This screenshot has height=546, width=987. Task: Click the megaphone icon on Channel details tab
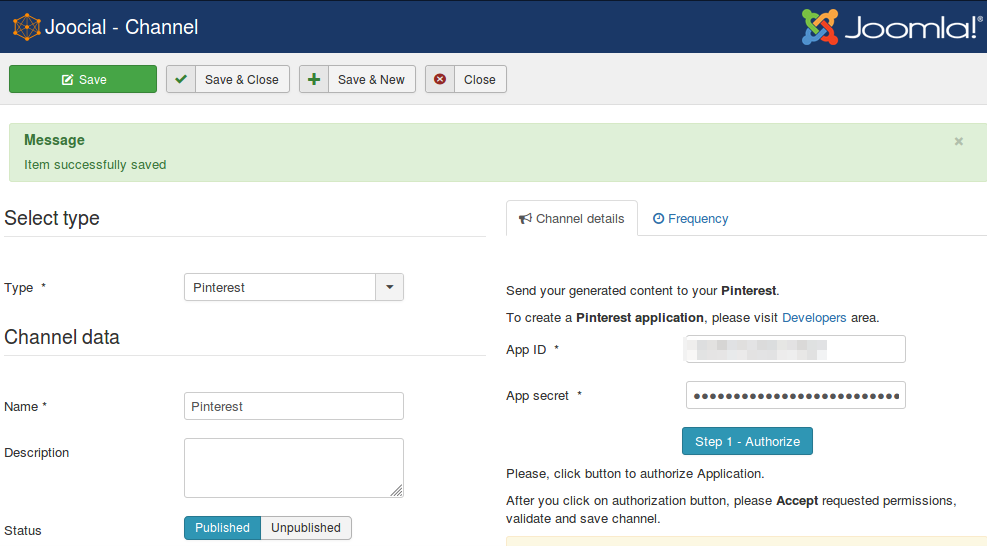525,219
